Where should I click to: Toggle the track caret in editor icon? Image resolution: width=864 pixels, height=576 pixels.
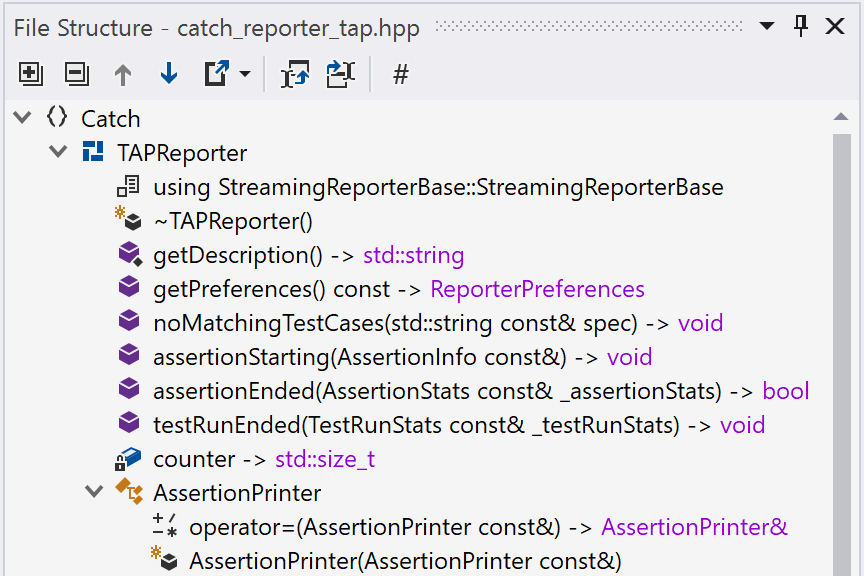[294, 74]
